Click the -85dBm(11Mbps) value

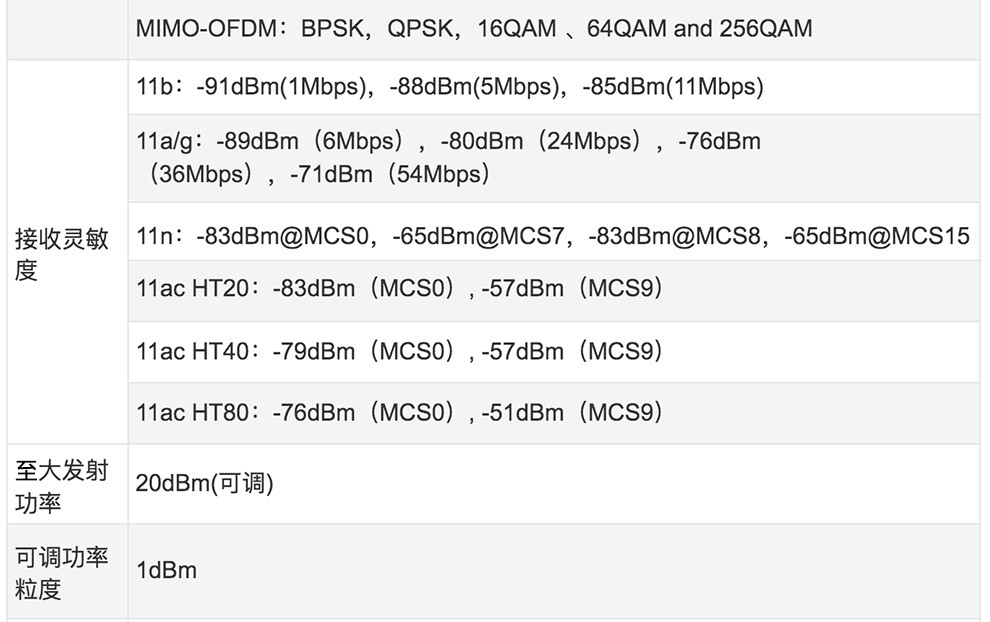coord(676,87)
